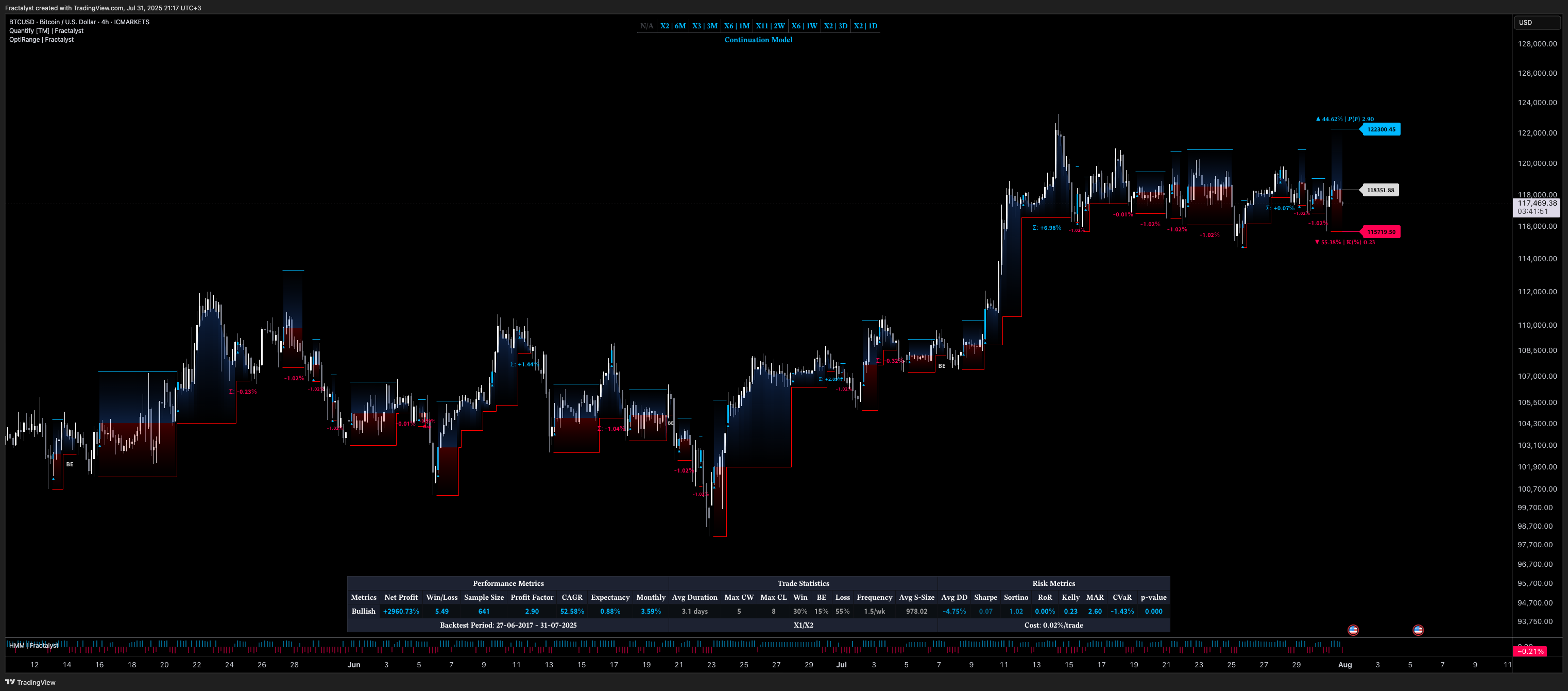Click the BTCUSD Bitcoin / U.S. Dollar chart title
Viewport: 1568px width, 691px height.
pos(79,22)
